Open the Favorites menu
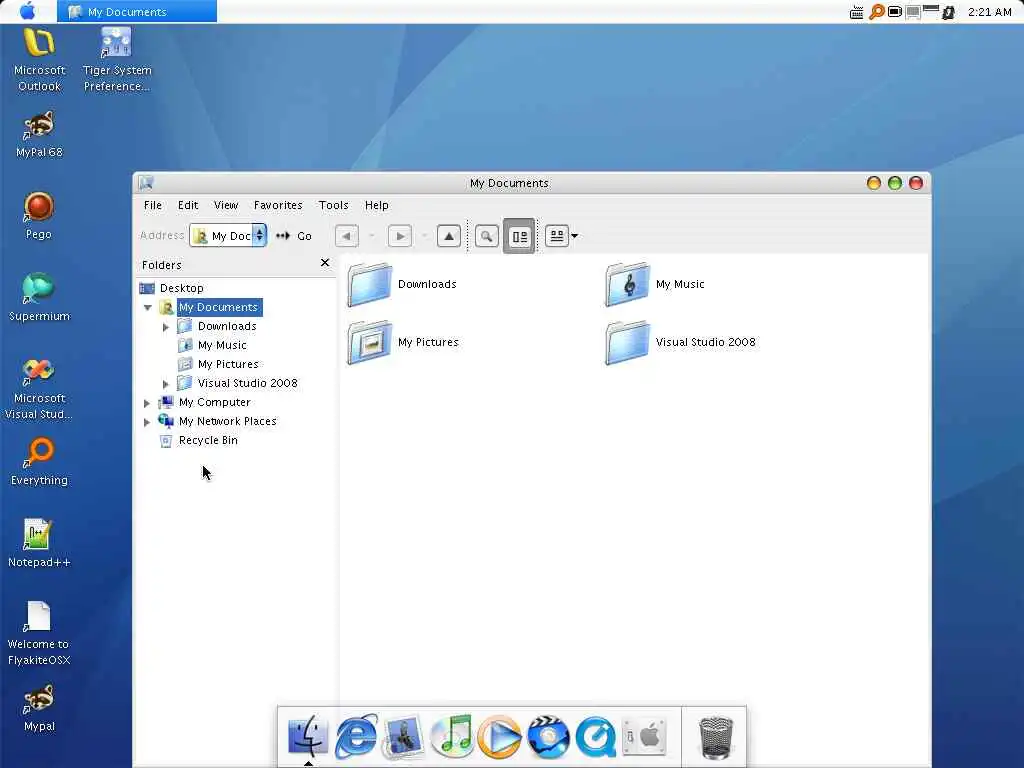Screen dimensions: 1024x768 coord(278,205)
